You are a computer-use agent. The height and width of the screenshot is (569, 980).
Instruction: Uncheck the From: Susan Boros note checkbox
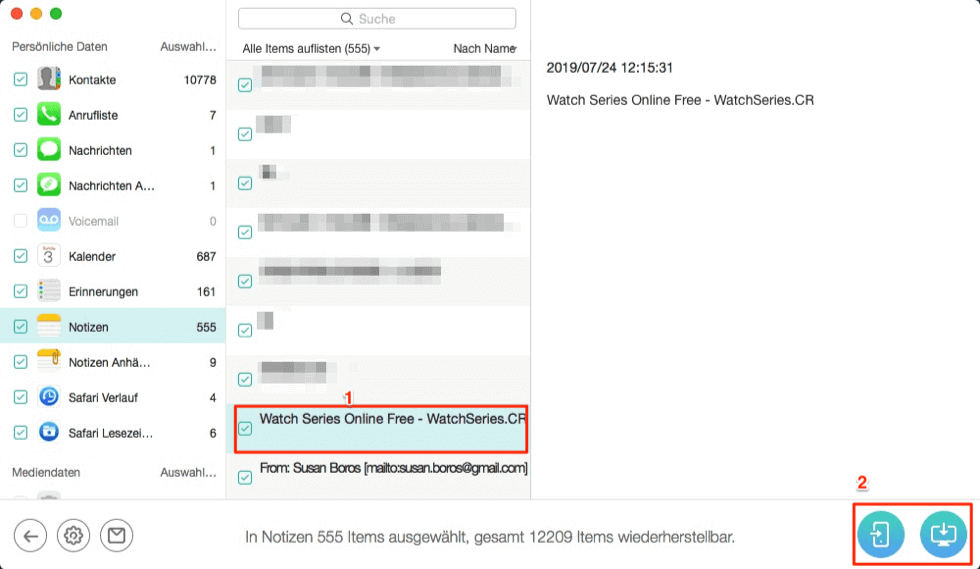pyautogui.click(x=245, y=478)
